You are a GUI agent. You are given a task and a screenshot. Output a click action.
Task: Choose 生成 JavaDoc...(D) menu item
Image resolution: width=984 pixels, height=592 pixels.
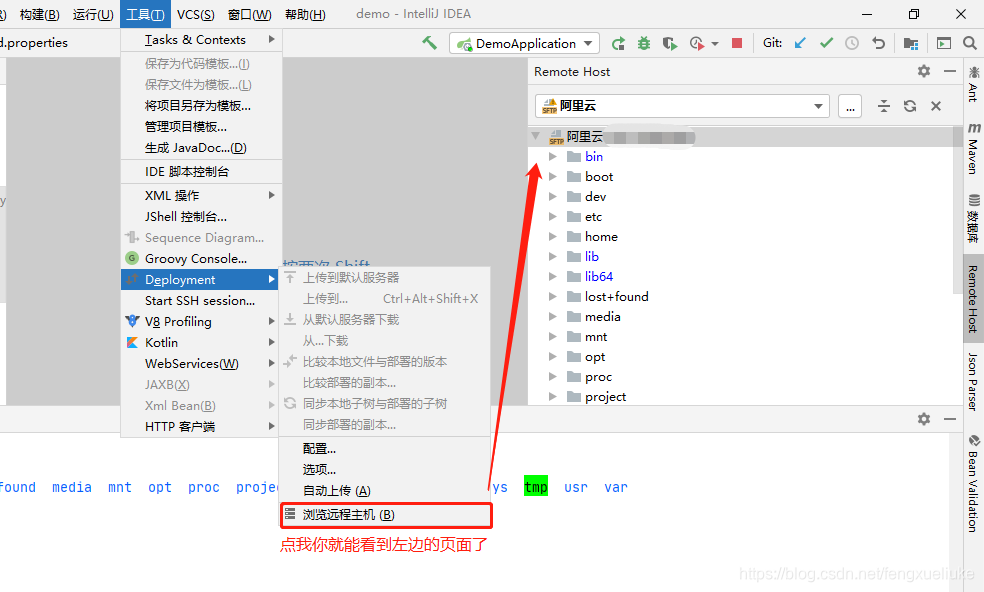(x=201, y=148)
